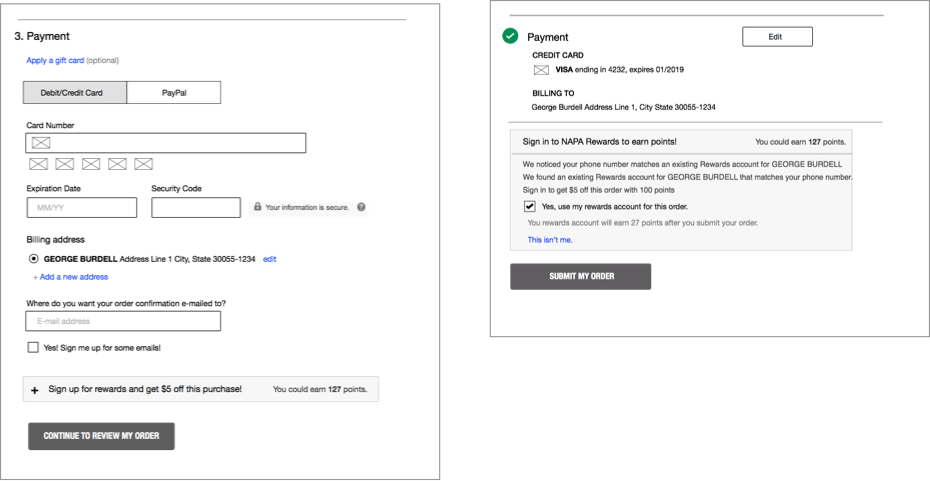
Task: Click the last accepted card logo placeholder
Action: tap(144, 164)
